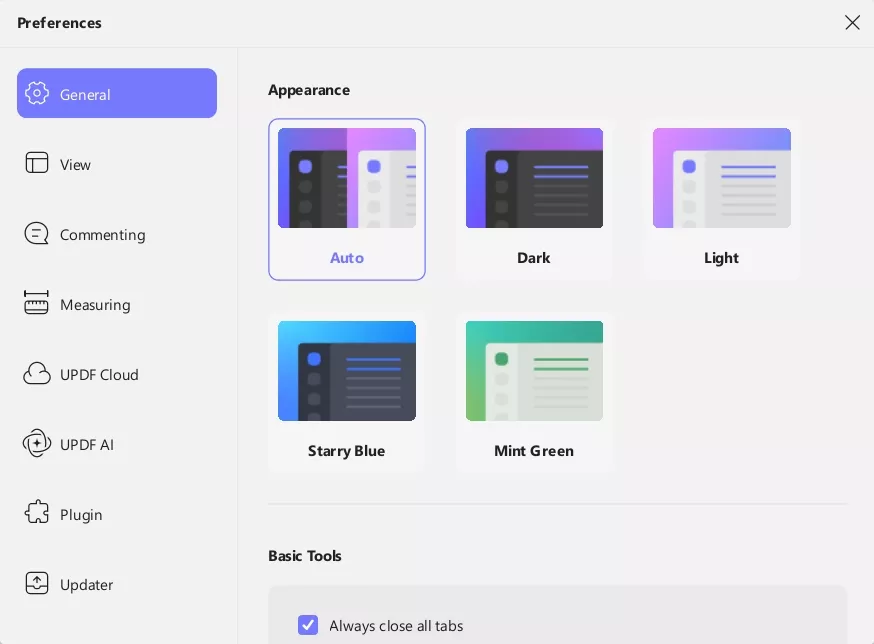Go to the Measuring preferences section

[x=117, y=304]
